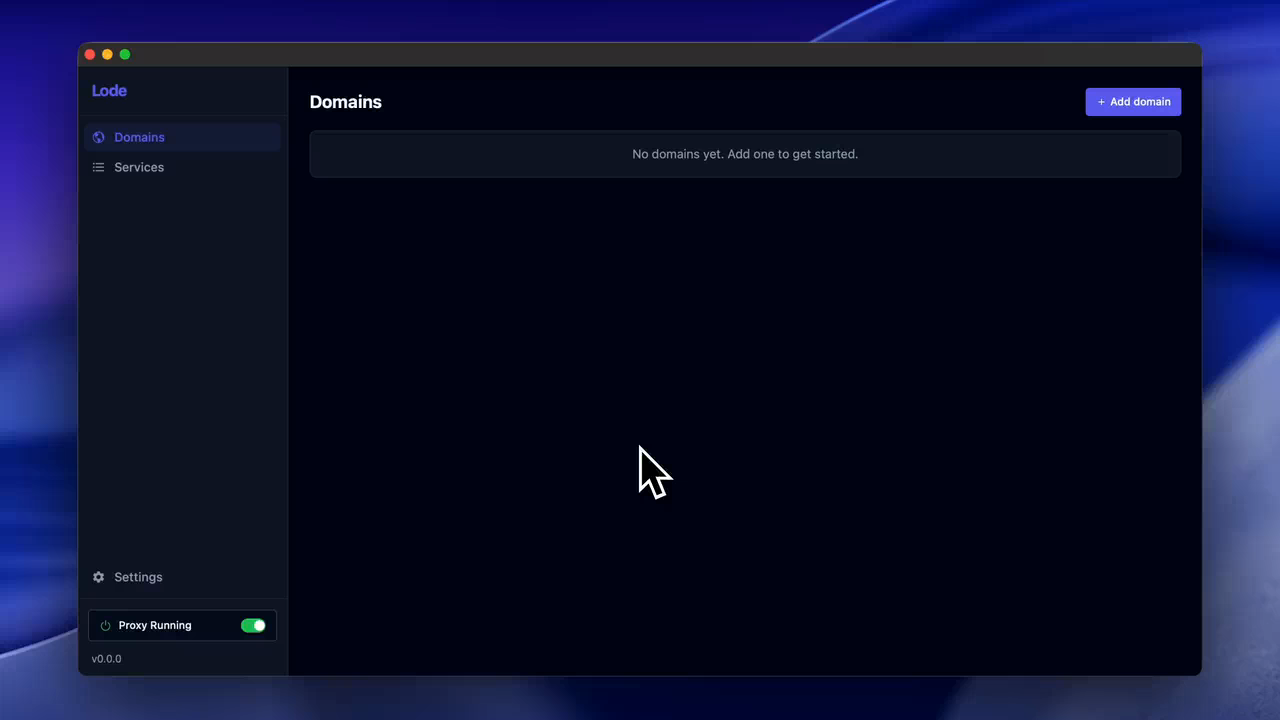Viewport: 1280px width, 720px height.
Task: Click the Proxy Running status label
Action: point(155,625)
